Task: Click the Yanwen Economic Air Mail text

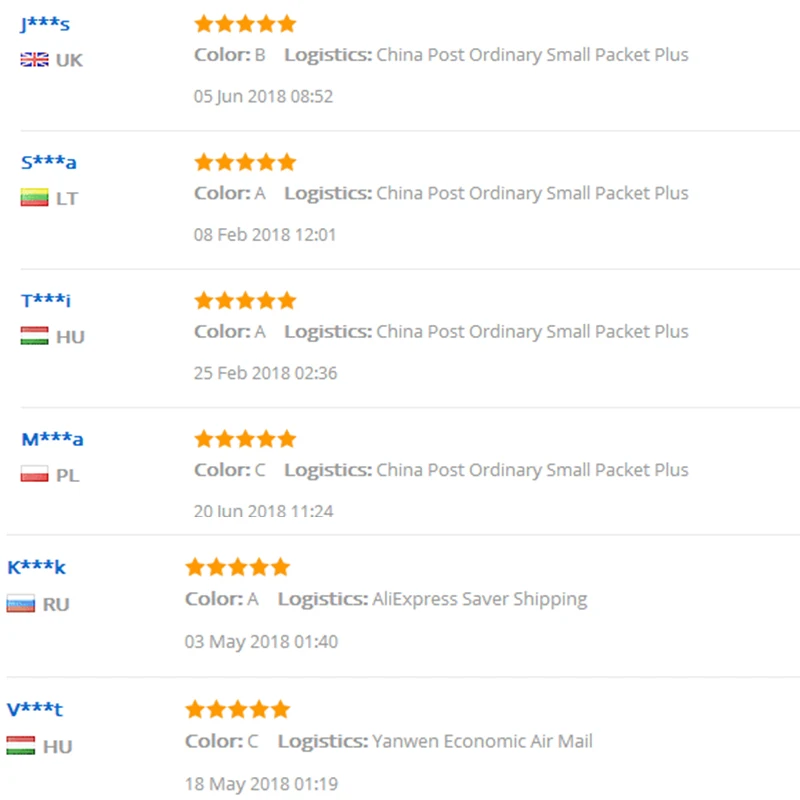Action: (x=482, y=742)
